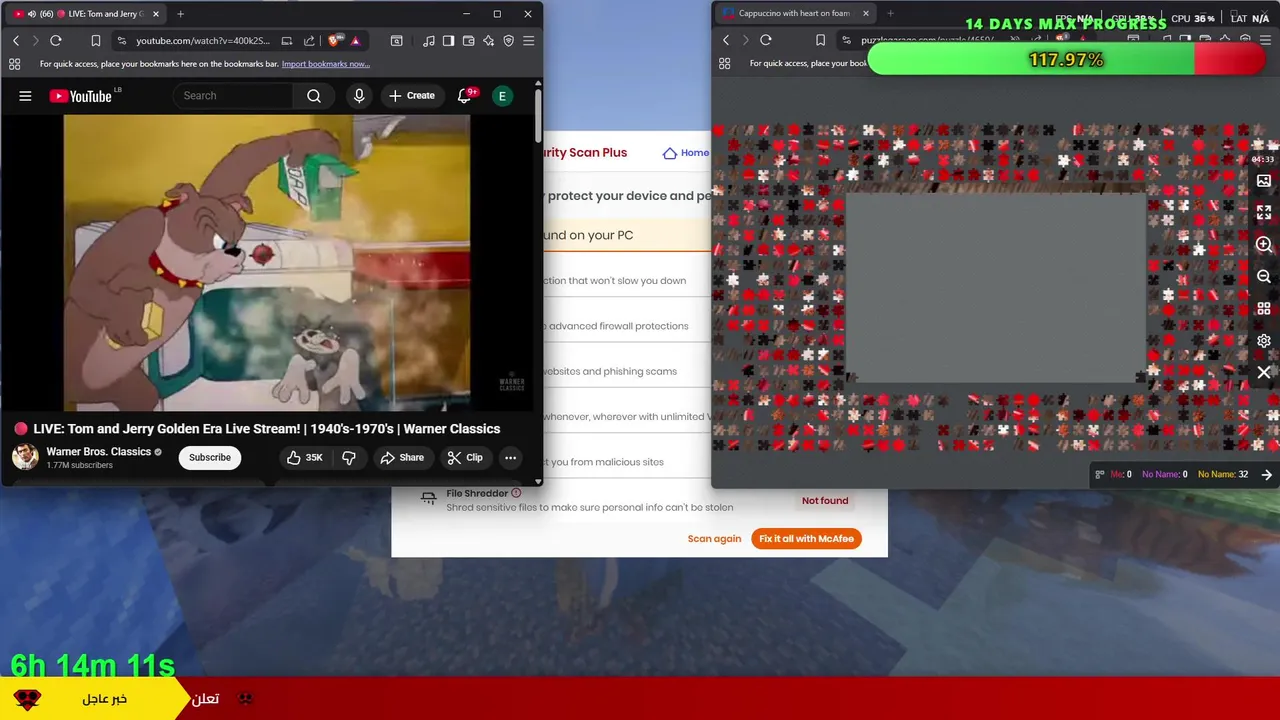The image size is (1280, 720).
Task: Click the Share button under the video
Action: 401,458
